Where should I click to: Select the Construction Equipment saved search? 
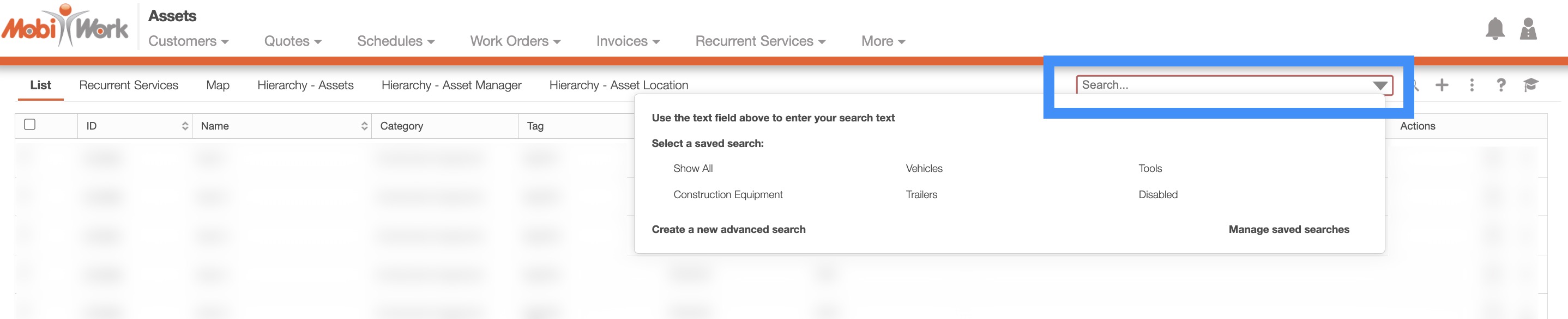coord(727,194)
